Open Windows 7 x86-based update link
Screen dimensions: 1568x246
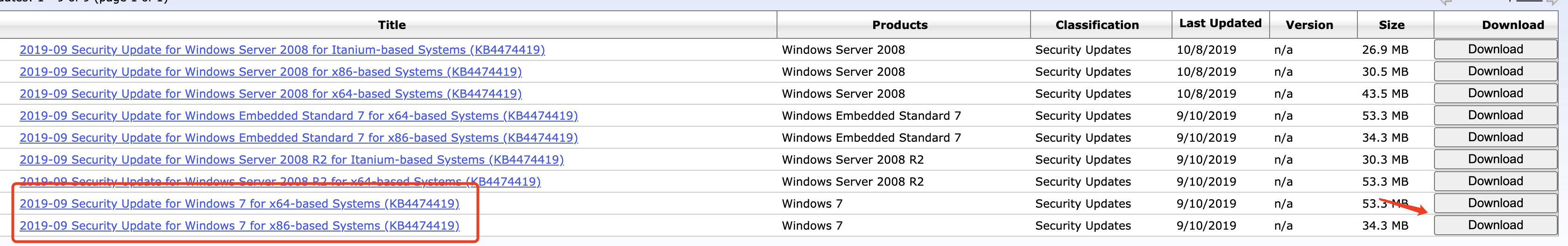coord(239,225)
